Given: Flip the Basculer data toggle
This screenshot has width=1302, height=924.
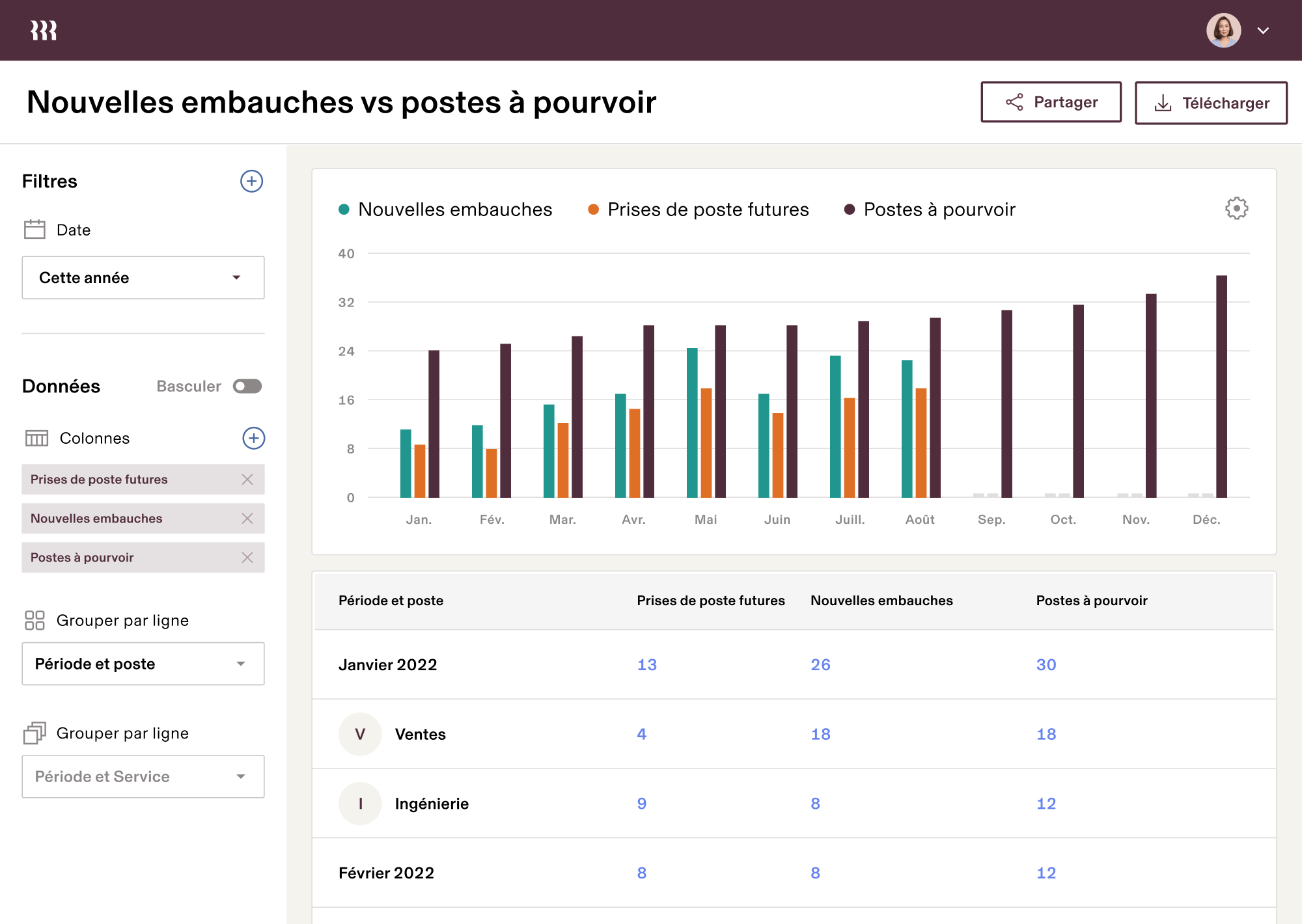Looking at the screenshot, I should [x=247, y=386].
